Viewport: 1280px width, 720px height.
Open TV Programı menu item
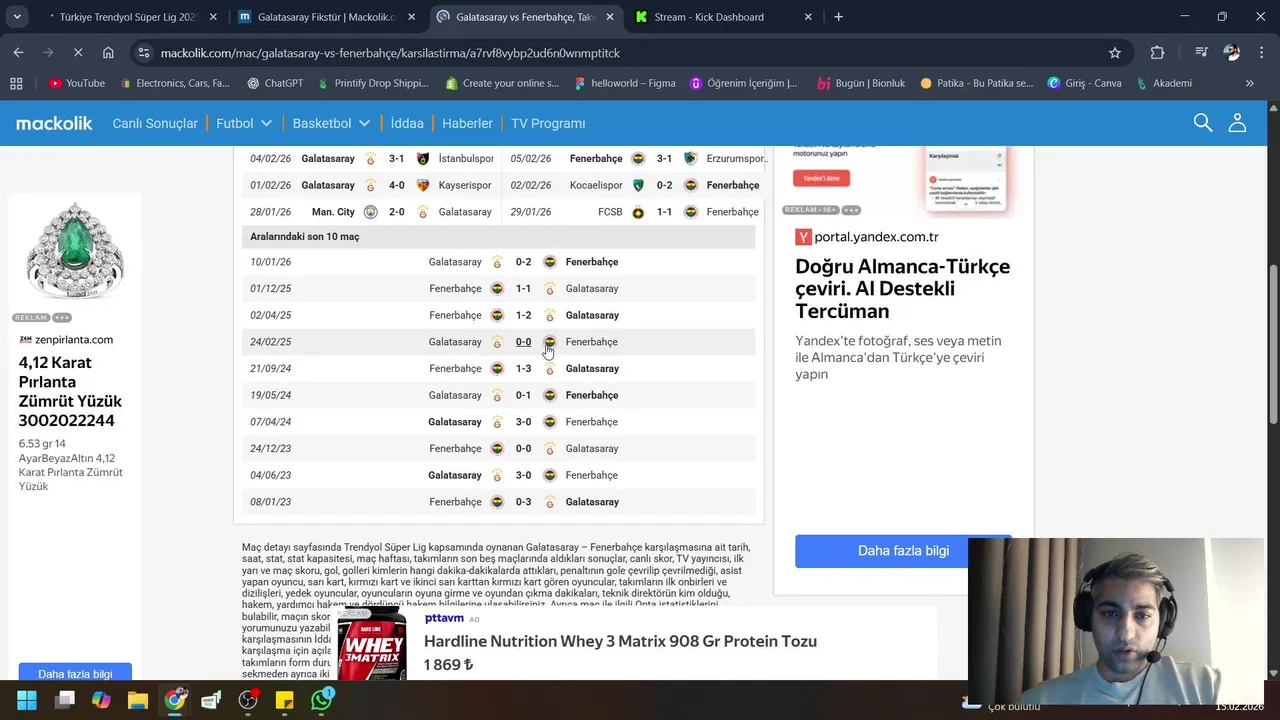tap(548, 123)
